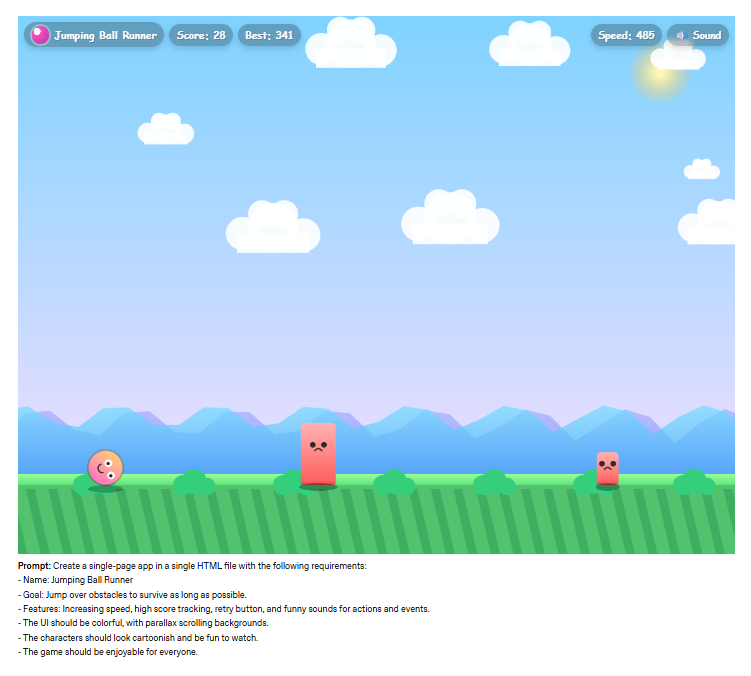The height and width of the screenshot is (676, 751).
Task: Click the Score: 28 counter
Action: tap(201, 35)
